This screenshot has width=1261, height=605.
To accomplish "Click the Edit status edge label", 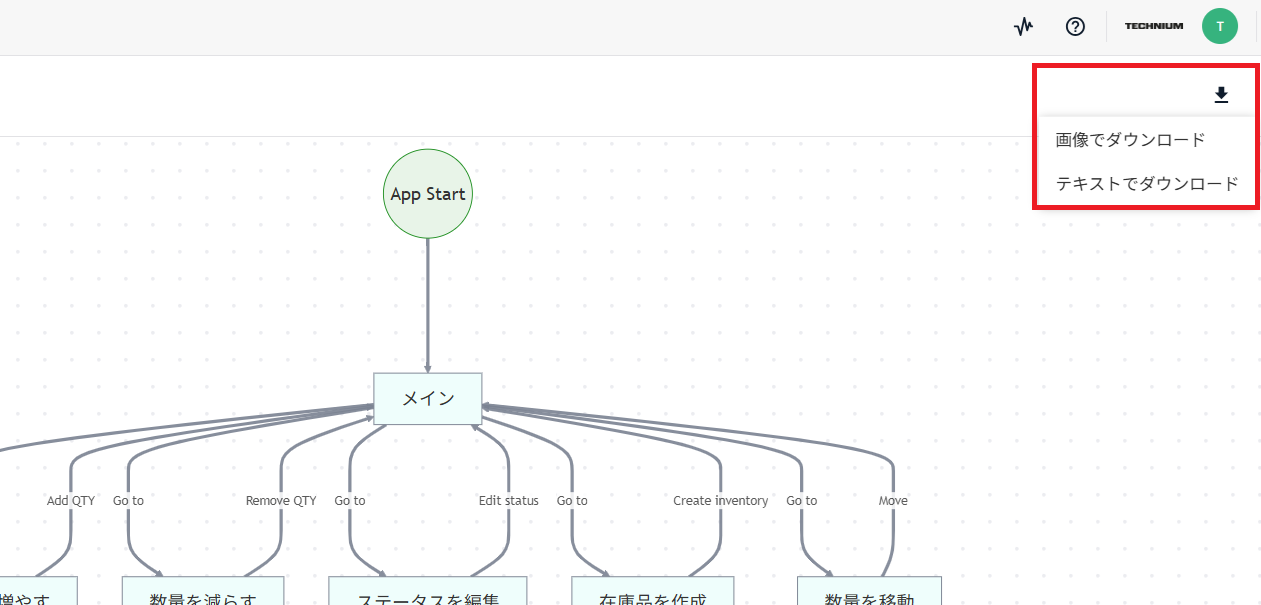I will pos(508,501).
